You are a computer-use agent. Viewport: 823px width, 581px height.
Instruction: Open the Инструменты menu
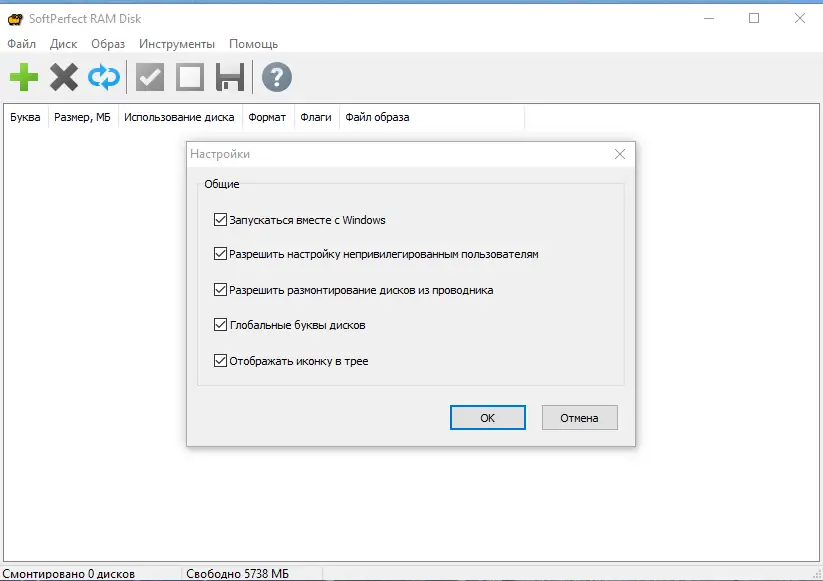177,44
